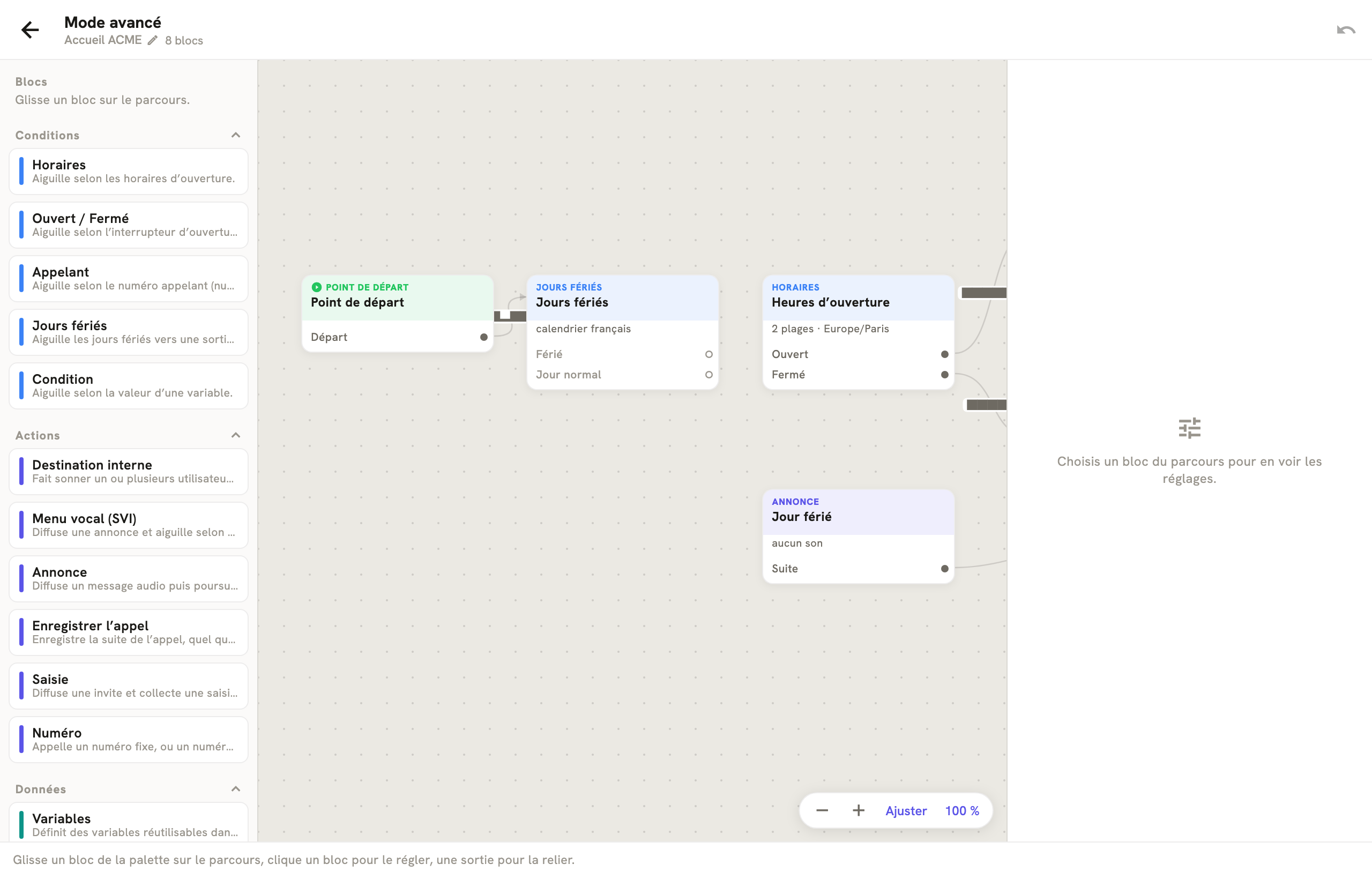Select the Enregistrer l'appel palette block

(x=129, y=632)
